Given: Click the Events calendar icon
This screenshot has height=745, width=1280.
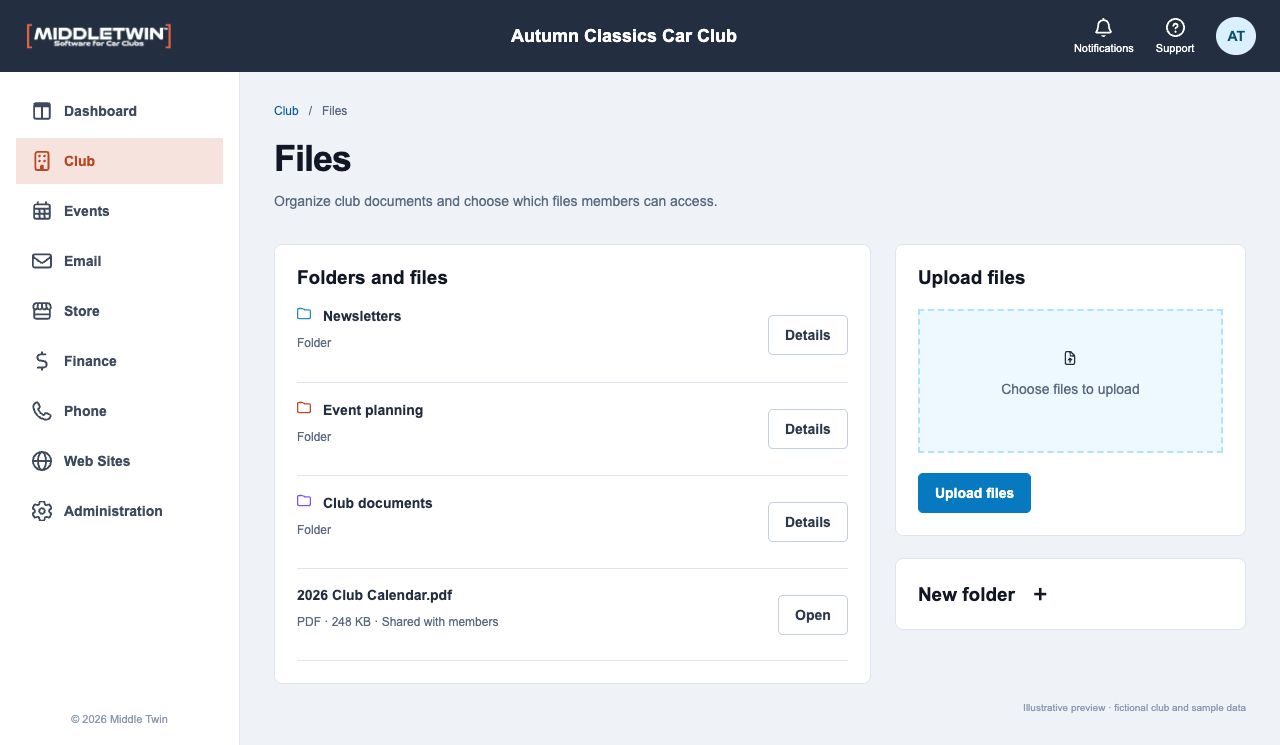Looking at the screenshot, I should coord(42,211).
